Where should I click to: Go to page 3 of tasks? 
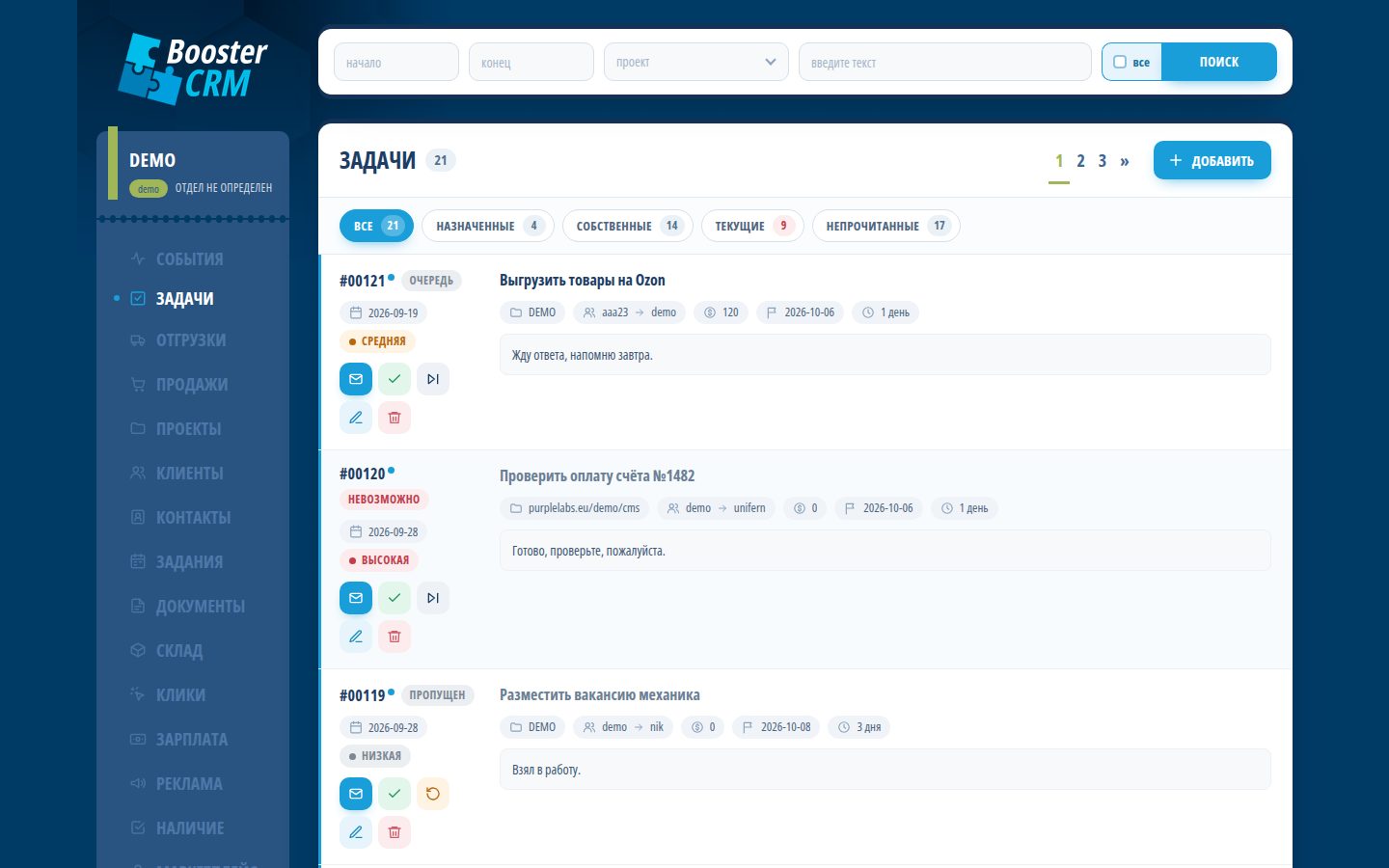click(1103, 161)
